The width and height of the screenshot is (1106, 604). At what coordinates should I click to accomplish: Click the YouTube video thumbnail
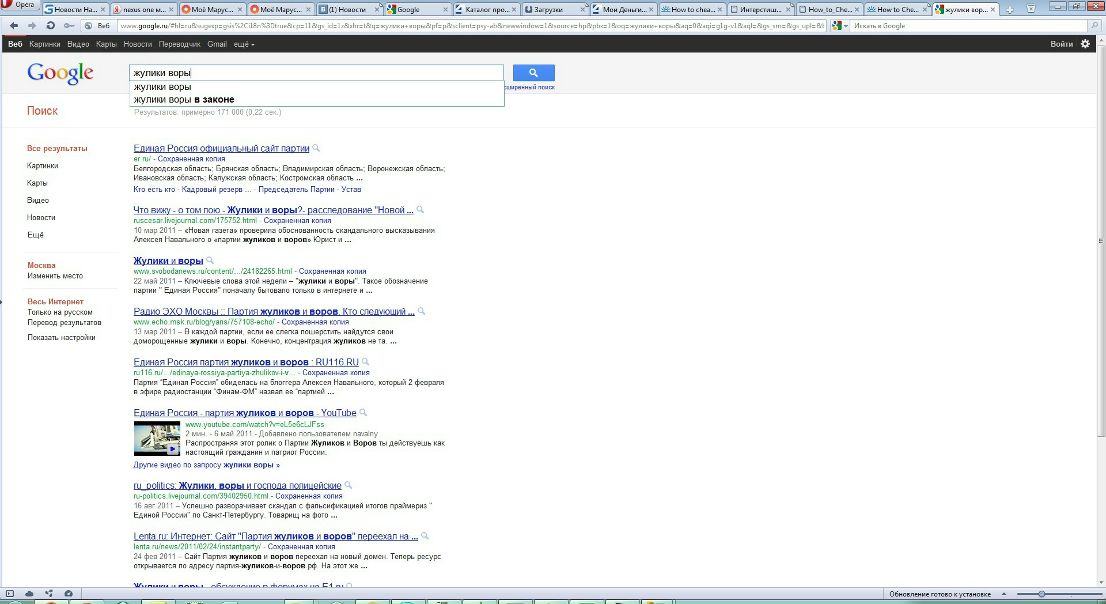(x=157, y=437)
